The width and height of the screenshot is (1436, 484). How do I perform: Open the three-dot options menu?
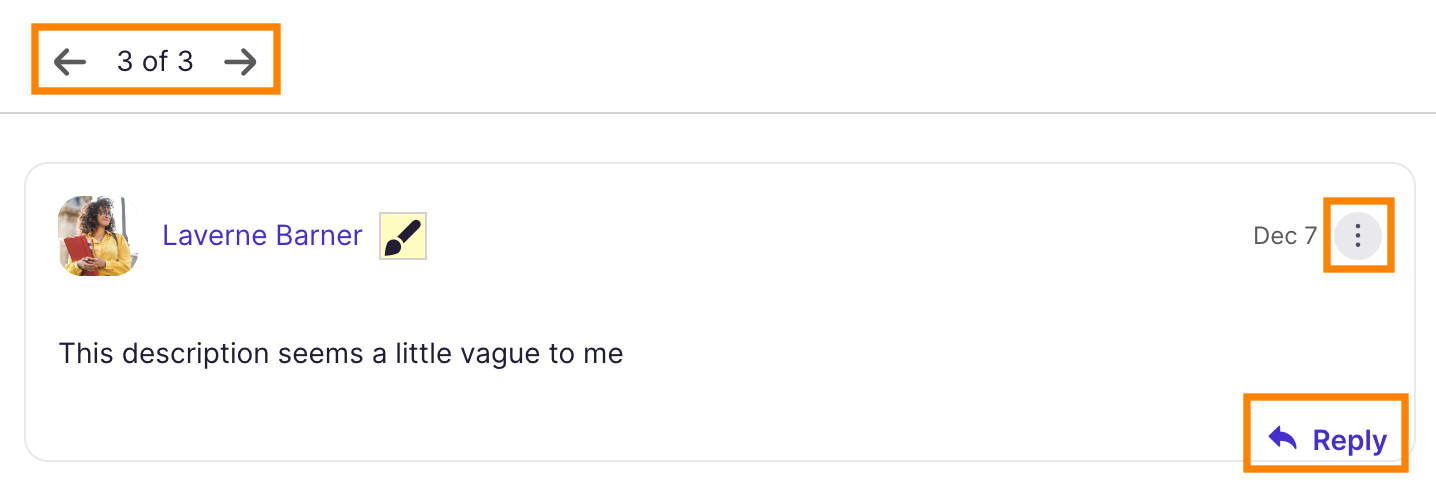click(1357, 236)
